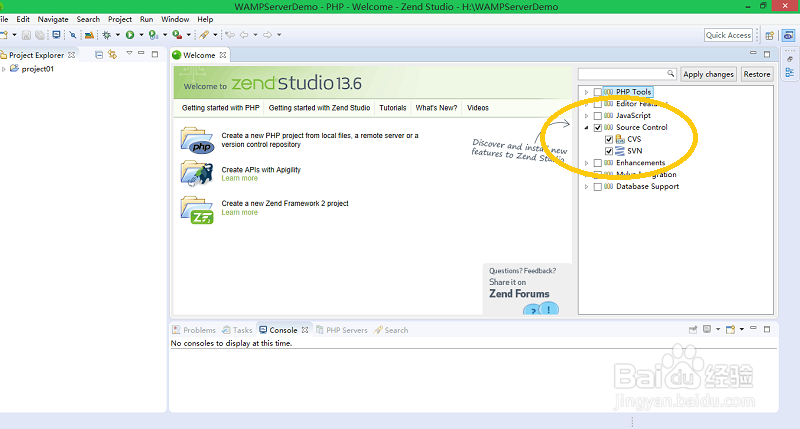The image size is (800, 429).
Task: Click the Display Selected Console icon
Action: tap(707, 330)
